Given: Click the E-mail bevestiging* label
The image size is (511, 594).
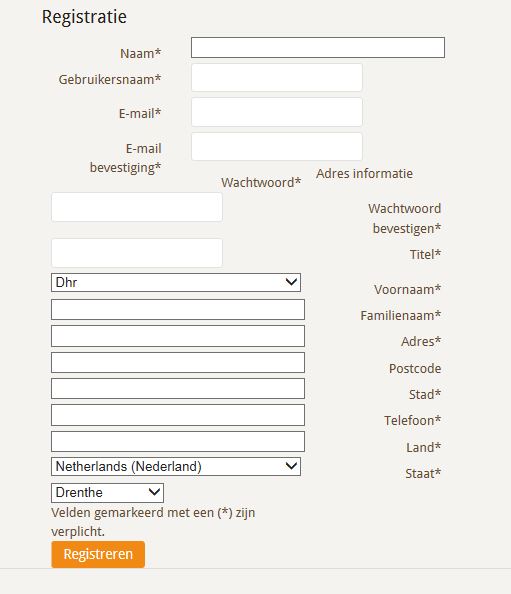Looking at the screenshot, I should (x=125, y=158).
